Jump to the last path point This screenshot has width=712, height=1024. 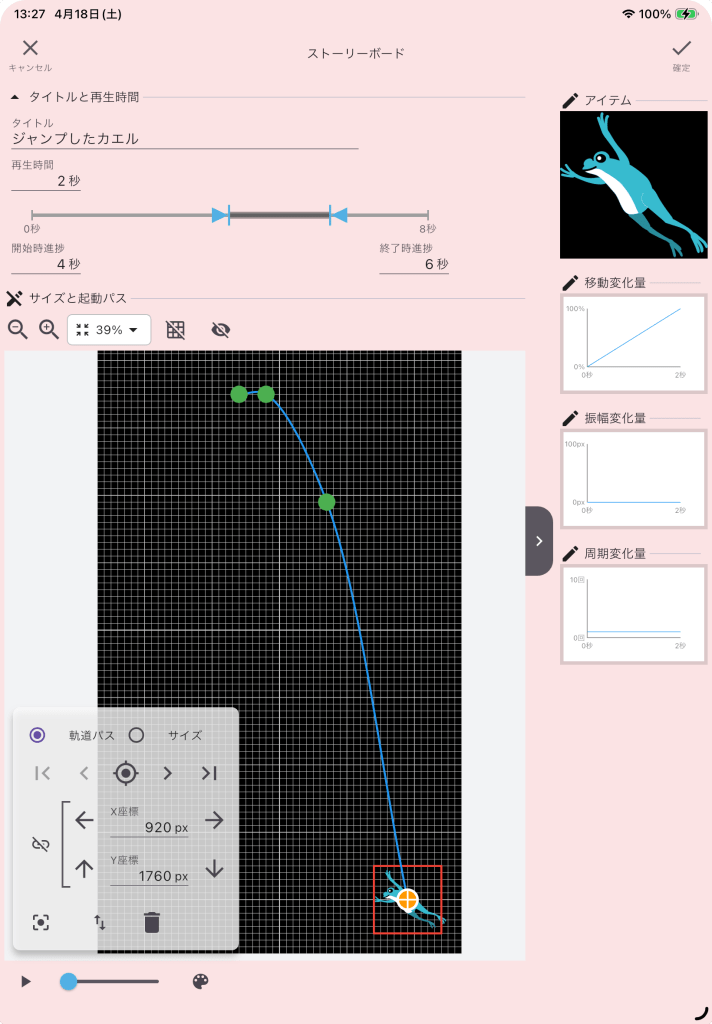[209, 773]
